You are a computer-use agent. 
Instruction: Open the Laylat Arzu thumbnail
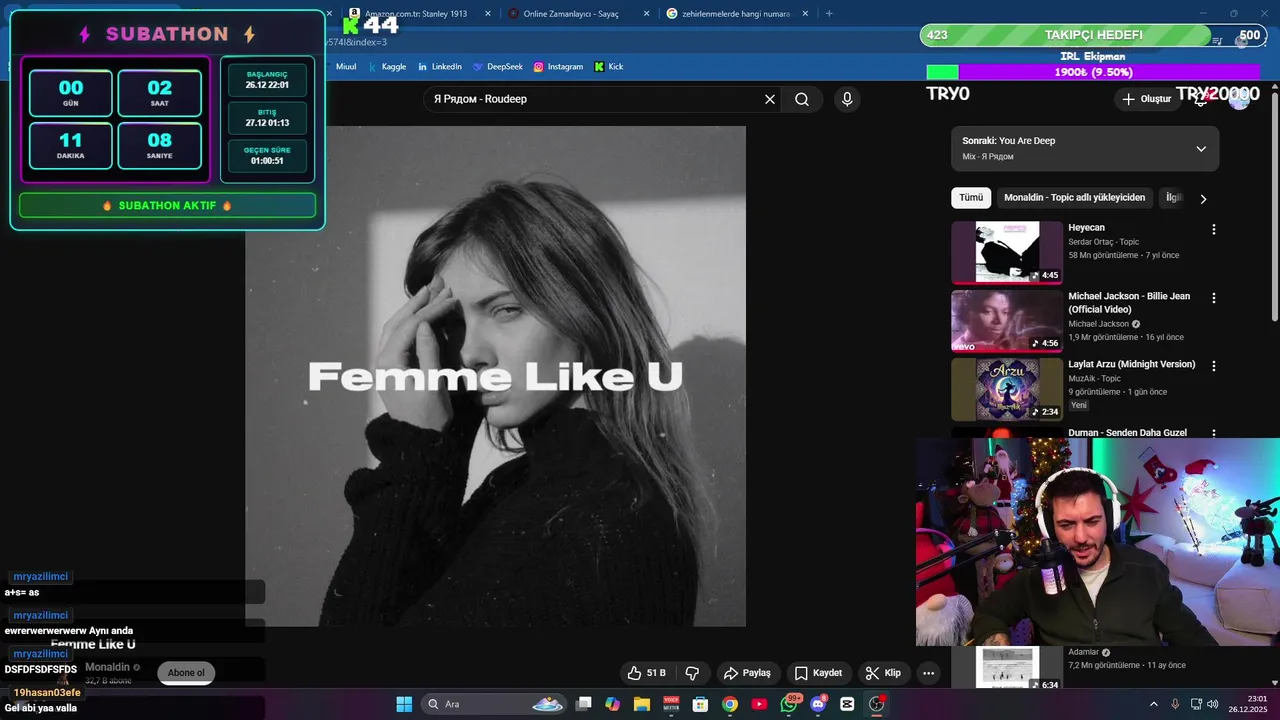1007,389
